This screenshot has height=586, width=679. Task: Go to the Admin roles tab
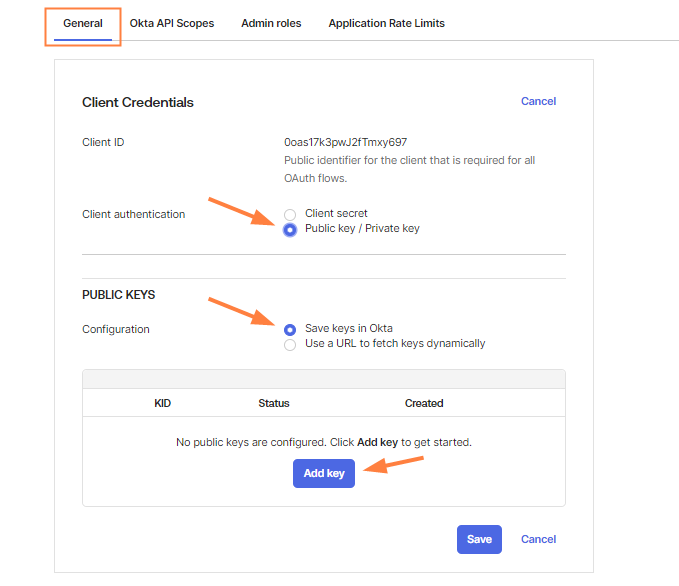point(271,23)
